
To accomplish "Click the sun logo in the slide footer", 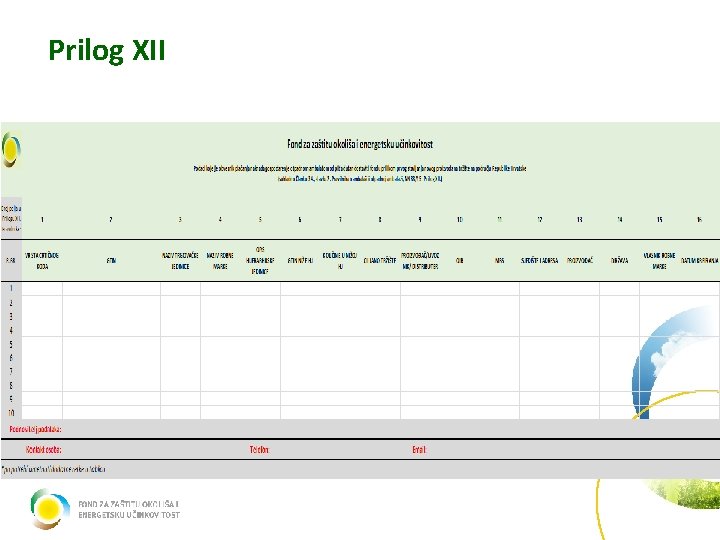I will point(49,509).
